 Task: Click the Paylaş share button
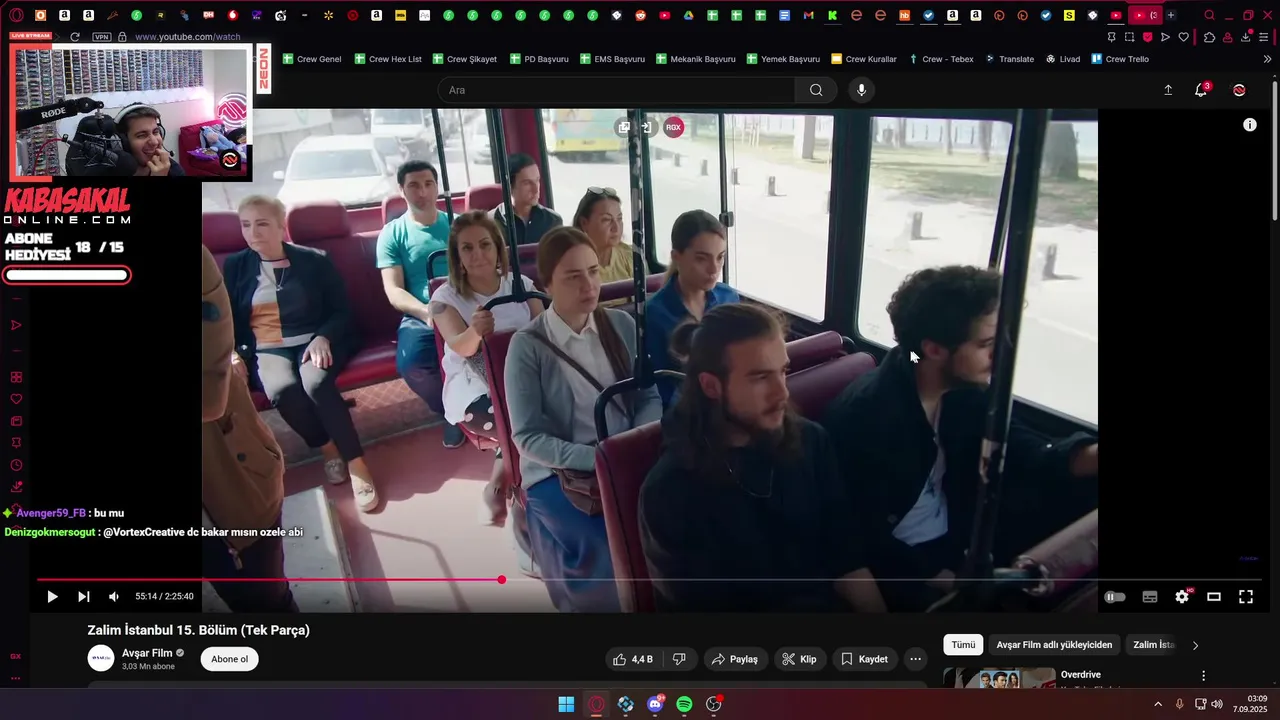[735, 659]
